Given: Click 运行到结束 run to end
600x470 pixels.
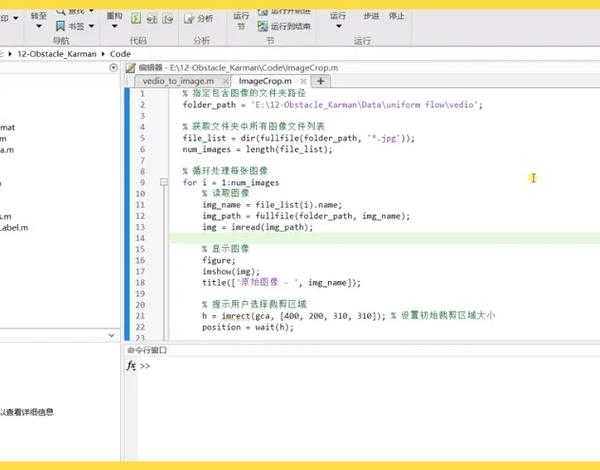Looking at the screenshot, I should (284, 26).
